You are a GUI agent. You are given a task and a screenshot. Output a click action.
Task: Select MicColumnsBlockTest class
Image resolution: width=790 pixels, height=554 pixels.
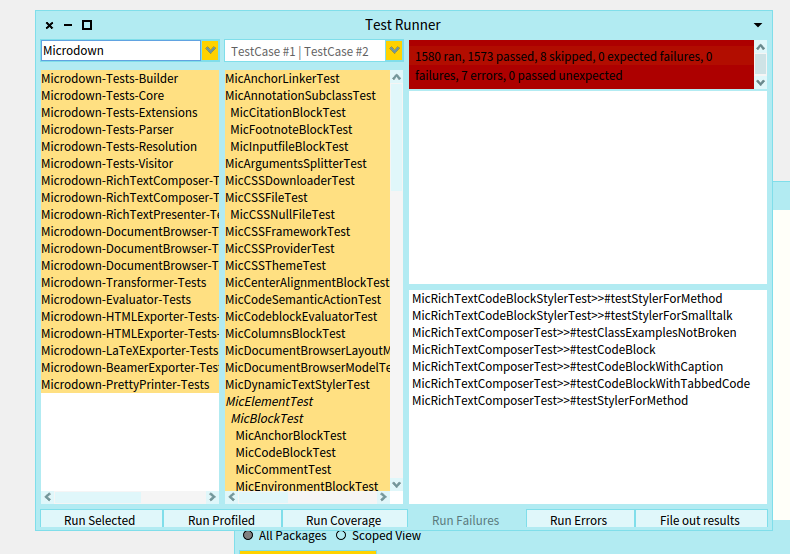tap(307, 334)
